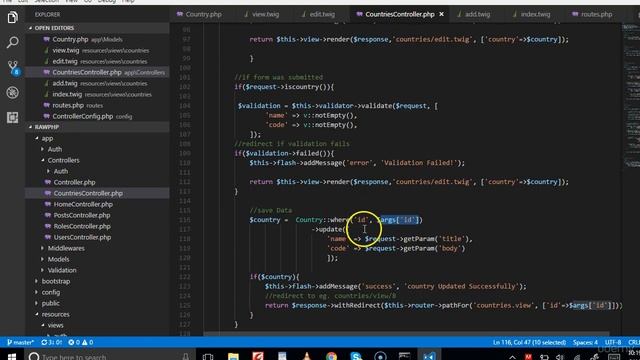Click the code minimap overview
Image resolution: width=640 pixels, height=360 pixels.
click(x=631, y=96)
